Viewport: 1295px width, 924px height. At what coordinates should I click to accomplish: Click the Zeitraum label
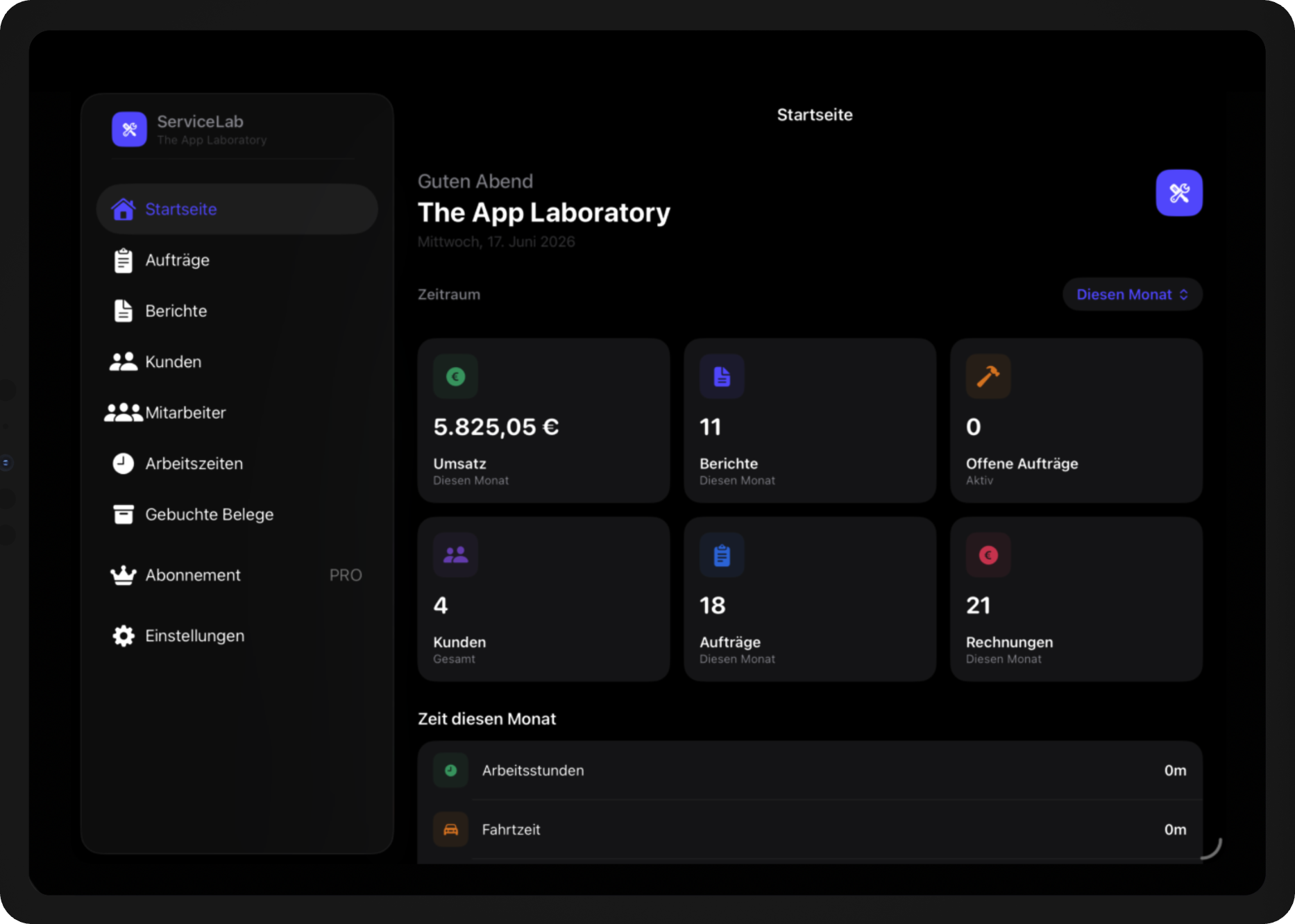pos(449,294)
